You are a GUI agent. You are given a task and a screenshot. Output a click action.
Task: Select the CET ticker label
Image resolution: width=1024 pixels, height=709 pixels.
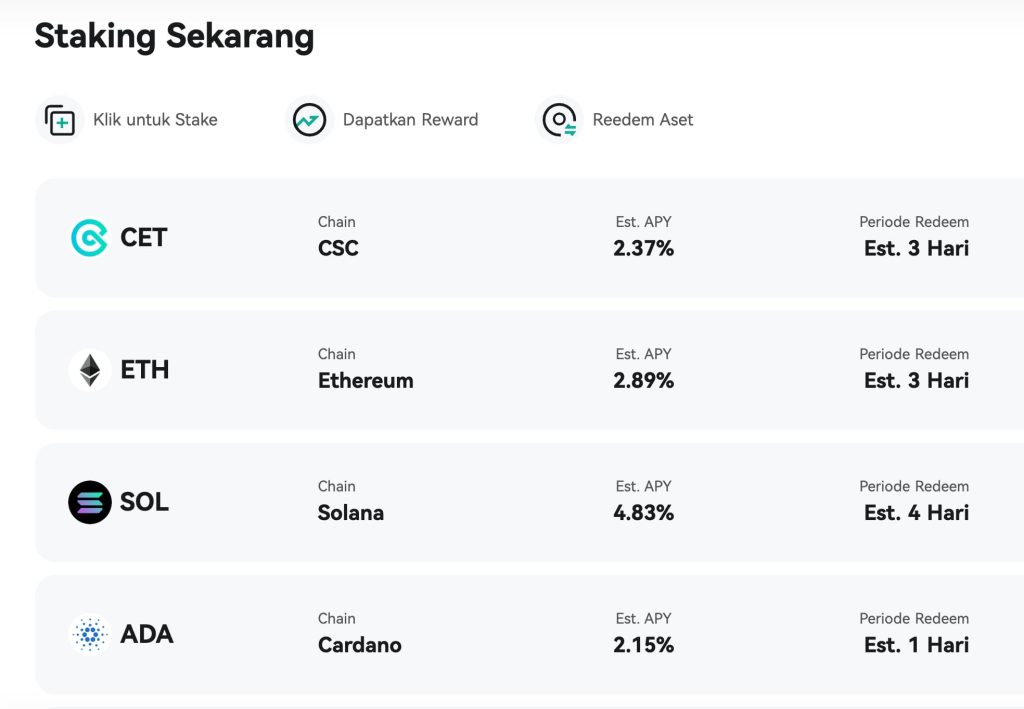[143, 237]
